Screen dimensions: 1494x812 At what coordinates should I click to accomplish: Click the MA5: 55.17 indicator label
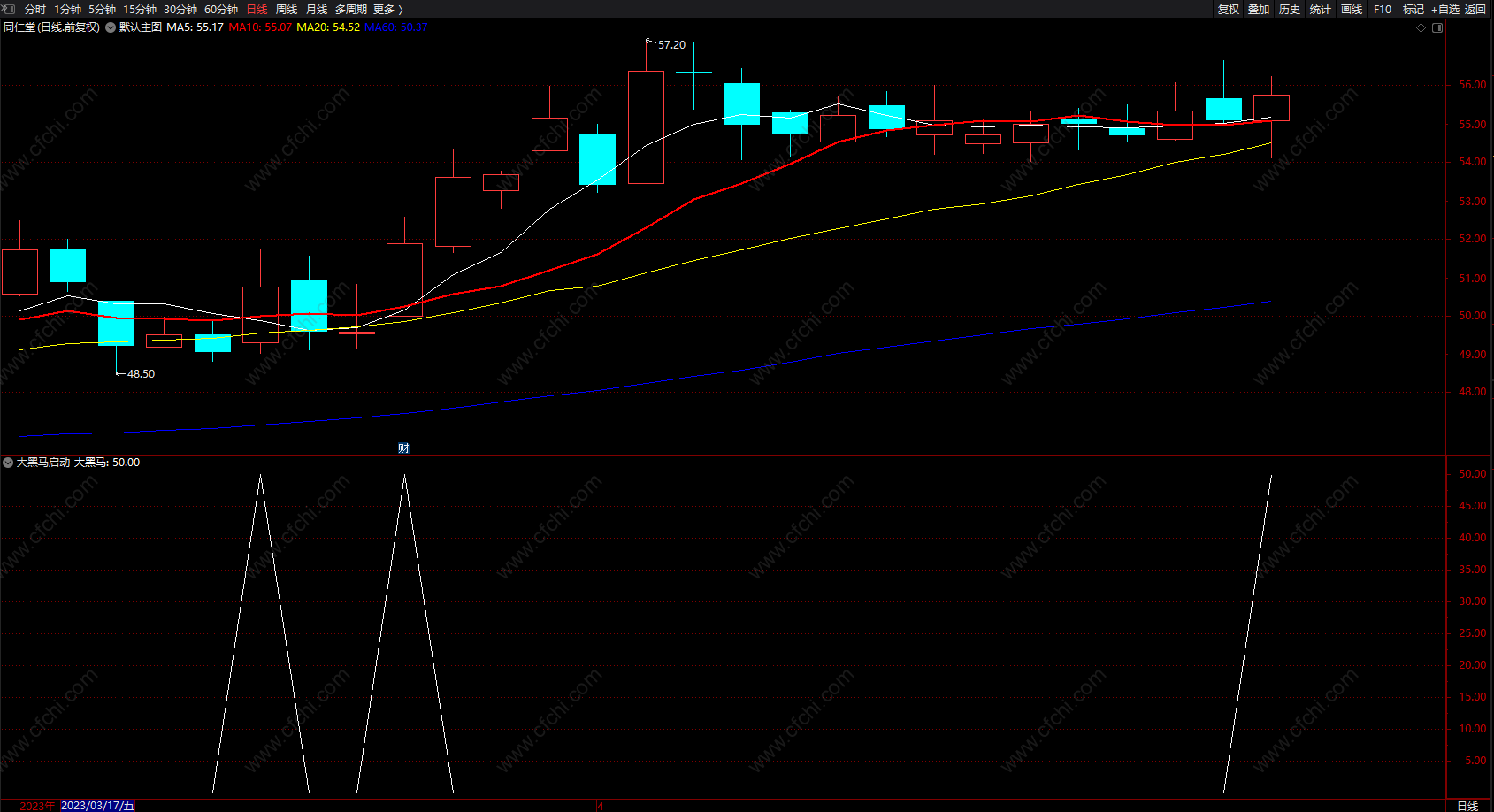click(x=195, y=27)
